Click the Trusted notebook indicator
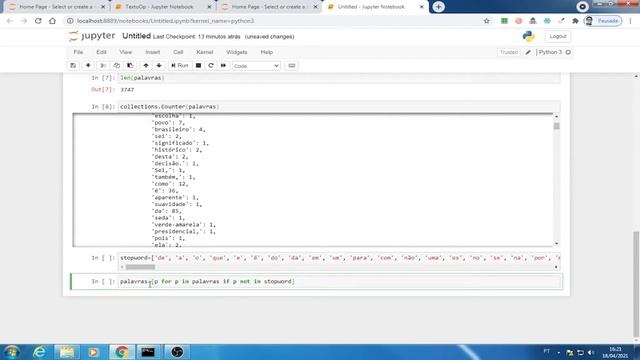 (x=509, y=52)
